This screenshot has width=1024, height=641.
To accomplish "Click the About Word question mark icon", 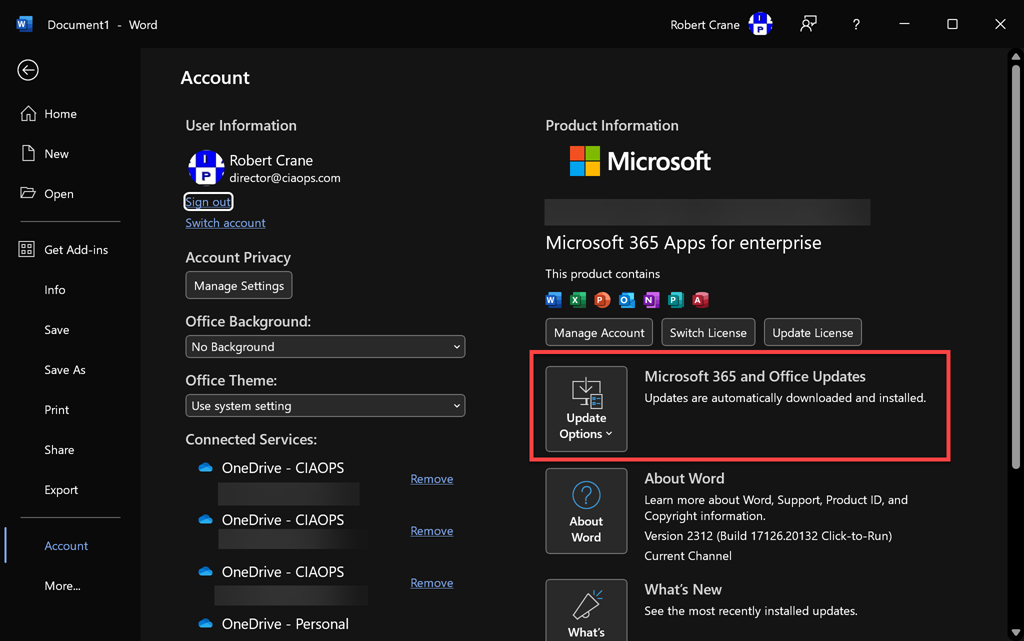I will click(586, 496).
